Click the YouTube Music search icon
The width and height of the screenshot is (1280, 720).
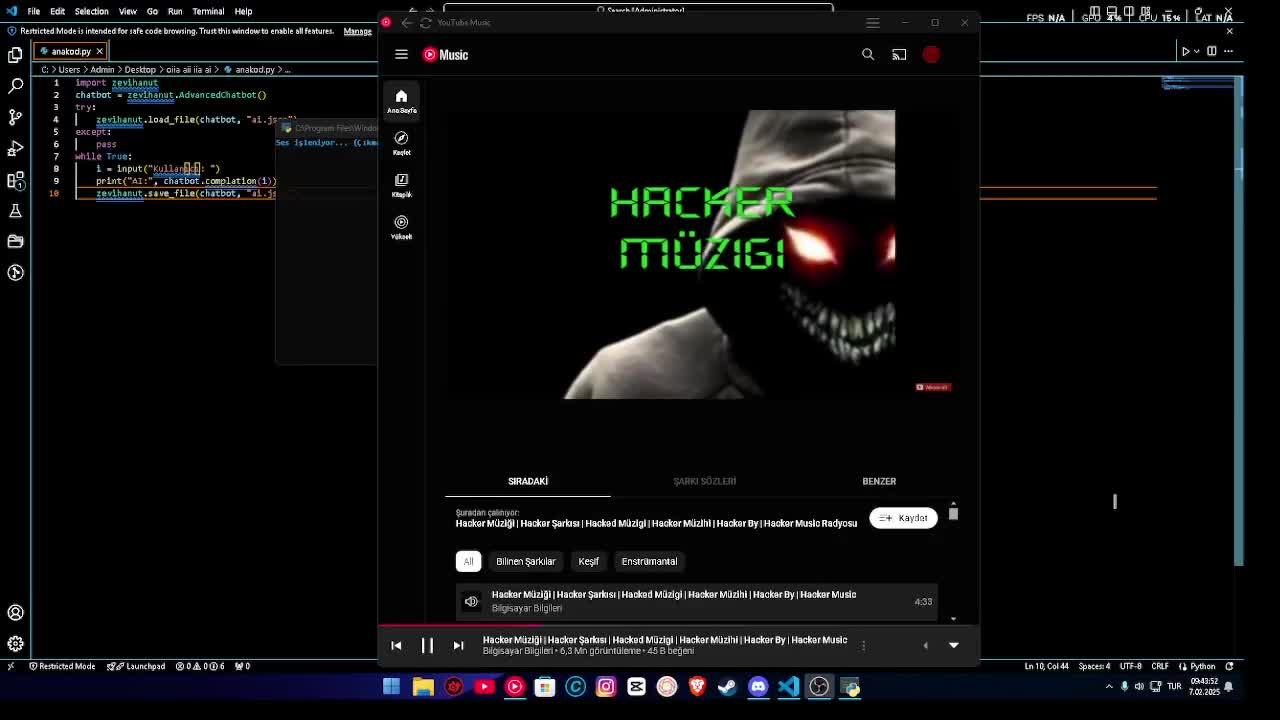tap(868, 55)
